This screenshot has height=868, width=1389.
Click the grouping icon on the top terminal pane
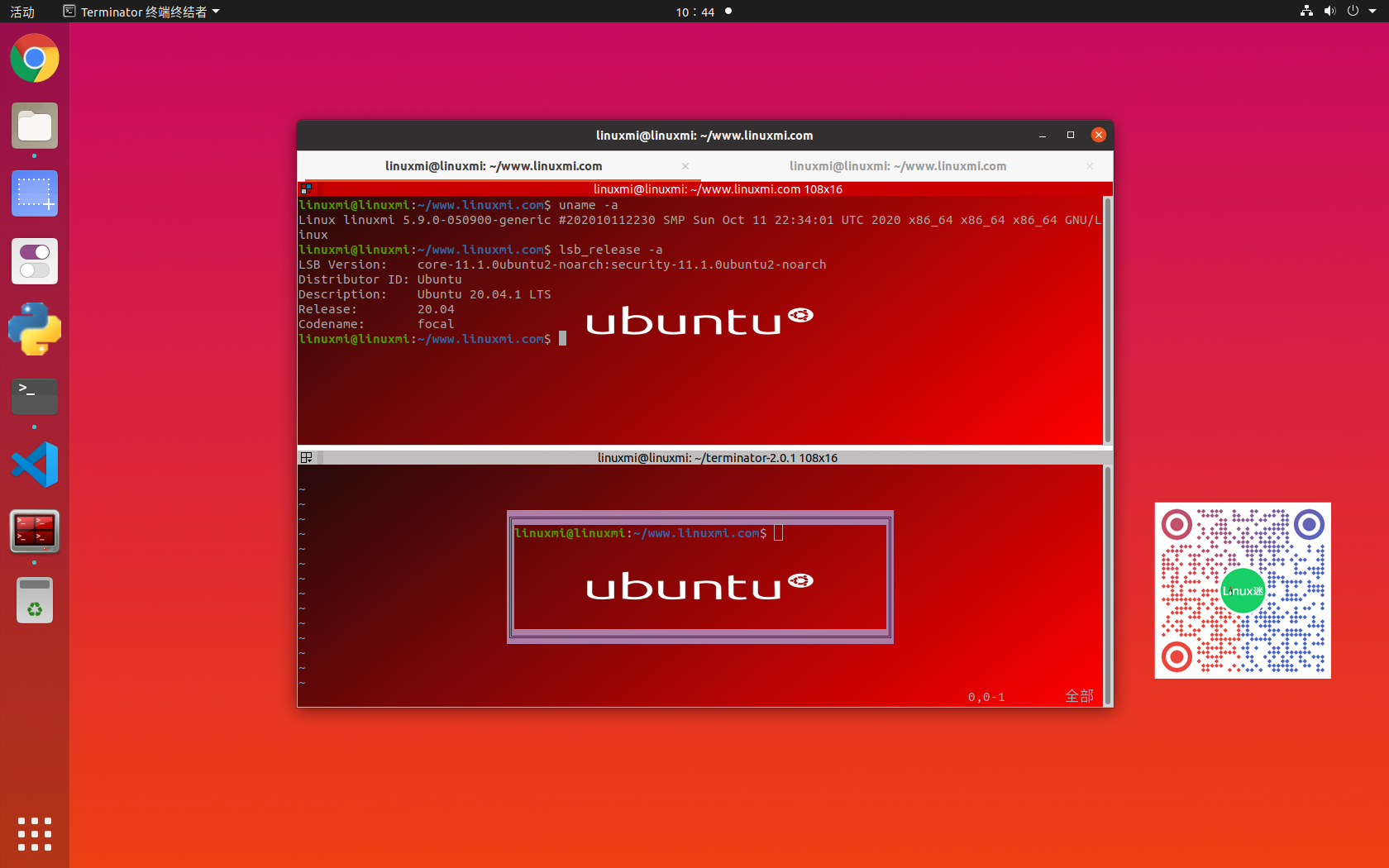click(306, 188)
